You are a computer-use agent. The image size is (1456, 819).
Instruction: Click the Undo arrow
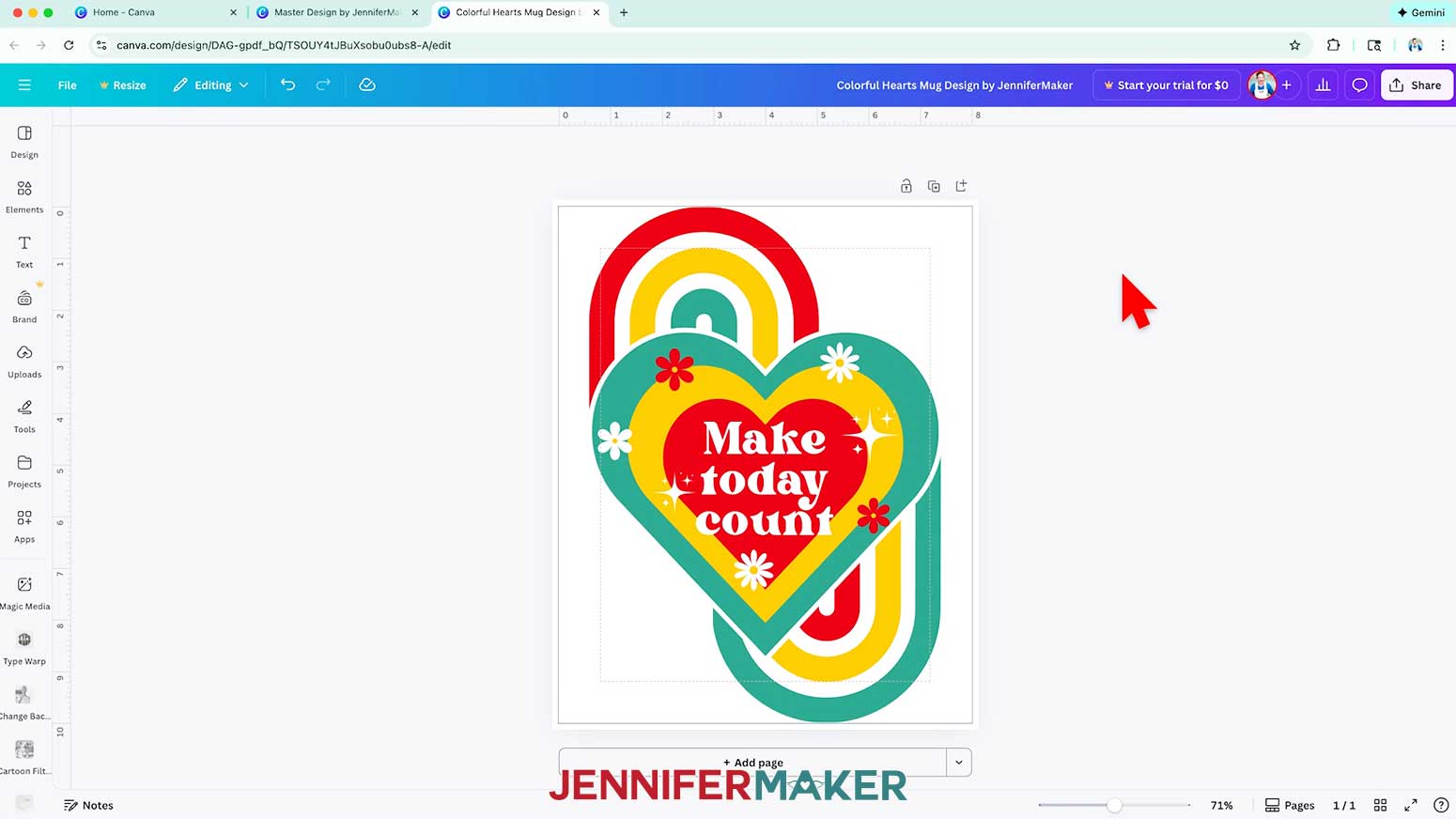(x=287, y=85)
